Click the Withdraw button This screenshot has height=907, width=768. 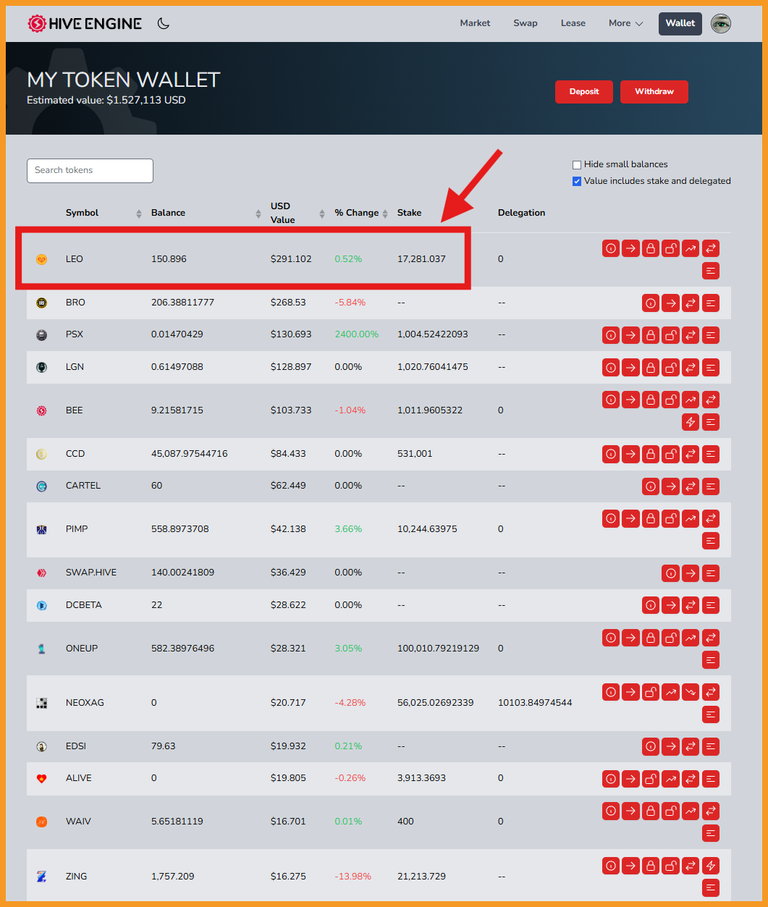coord(654,91)
